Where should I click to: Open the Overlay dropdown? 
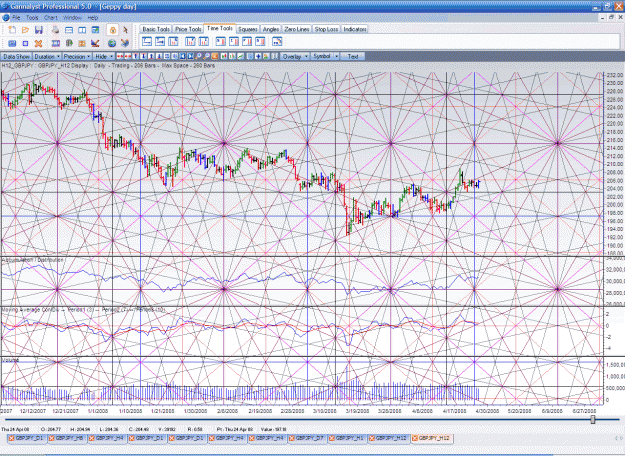click(x=295, y=57)
